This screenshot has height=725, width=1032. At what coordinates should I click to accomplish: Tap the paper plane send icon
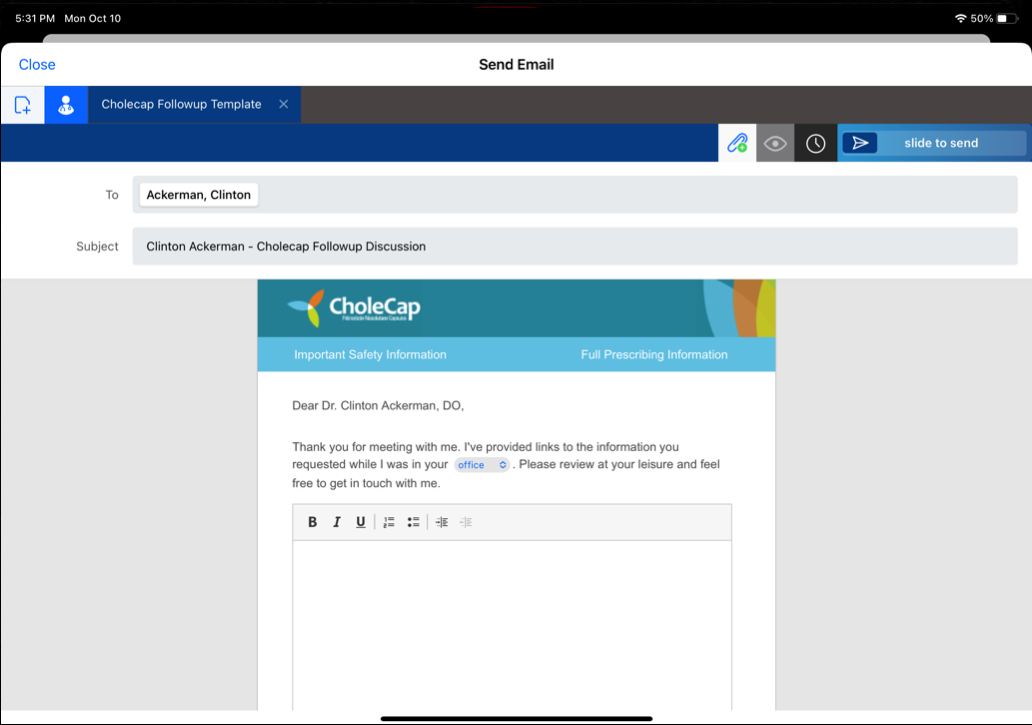[x=860, y=143]
